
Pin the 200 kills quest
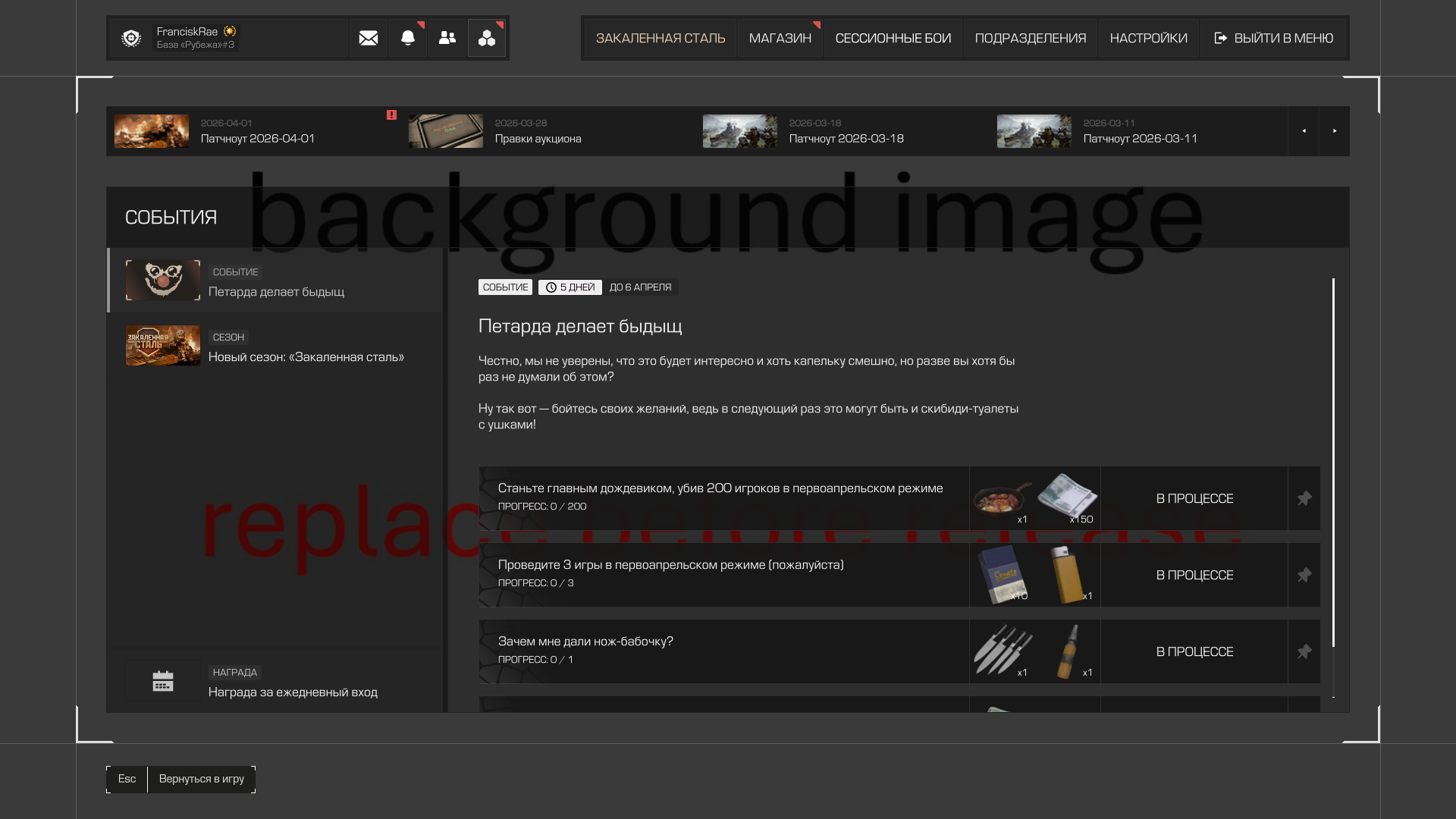click(1304, 498)
